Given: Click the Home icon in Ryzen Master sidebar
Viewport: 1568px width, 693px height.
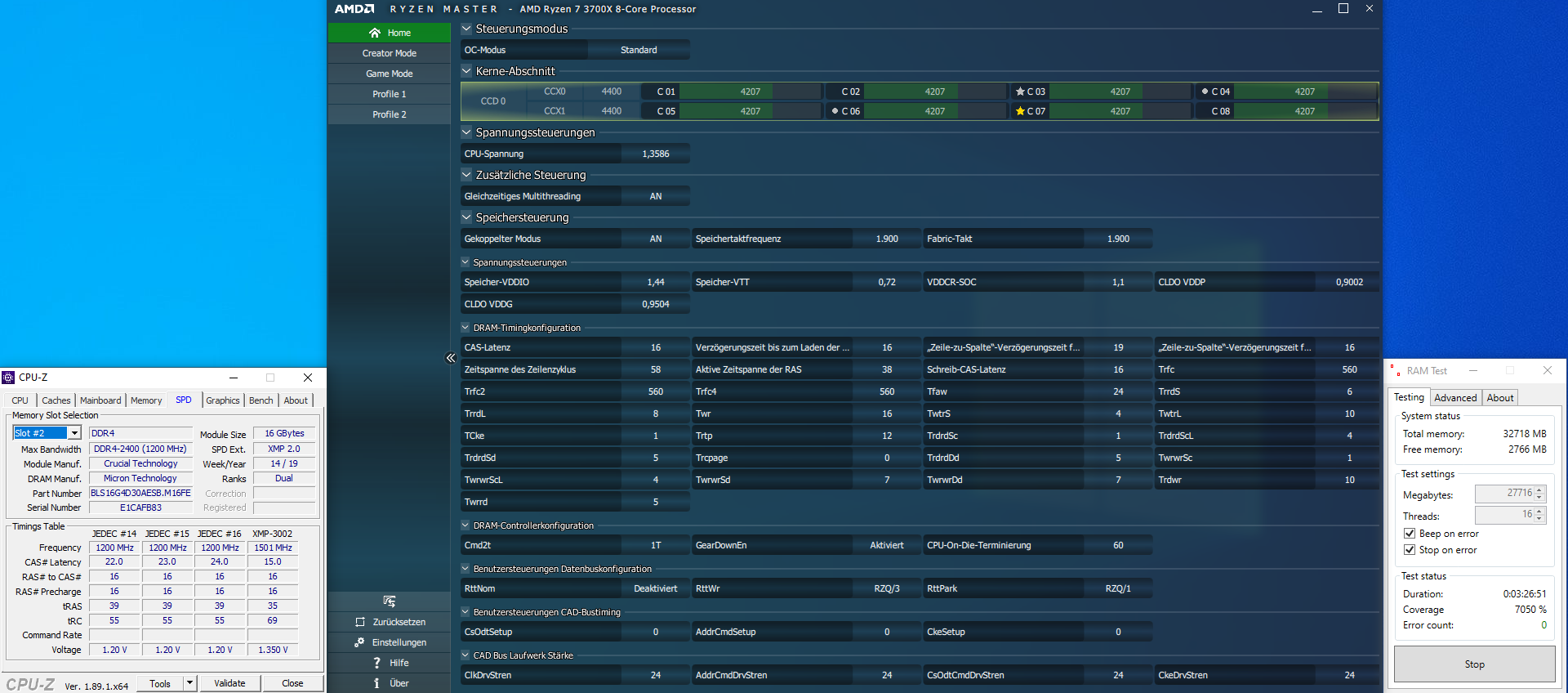Looking at the screenshot, I should click(x=375, y=33).
